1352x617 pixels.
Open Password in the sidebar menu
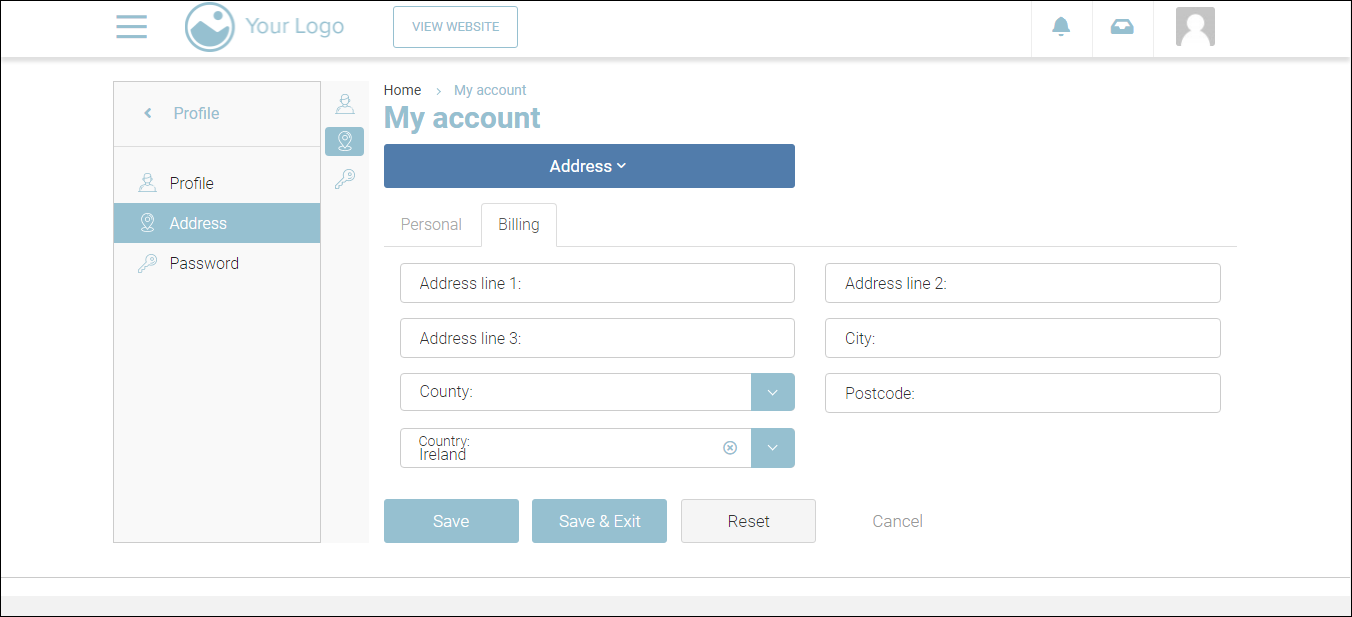coord(204,263)
